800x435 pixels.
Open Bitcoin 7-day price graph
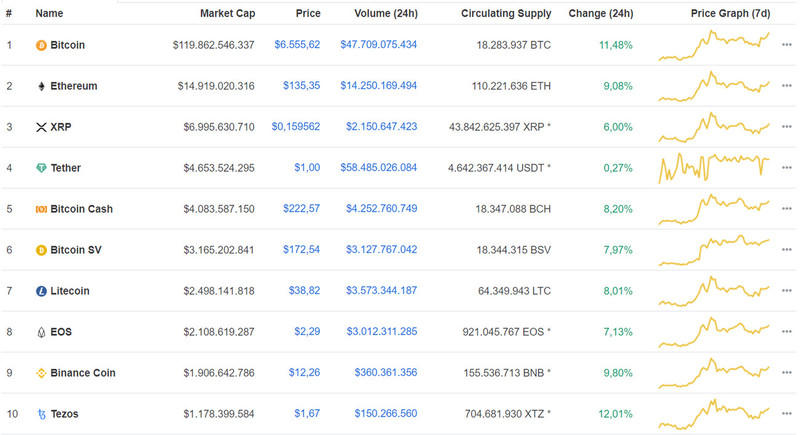tap(714, 45)
